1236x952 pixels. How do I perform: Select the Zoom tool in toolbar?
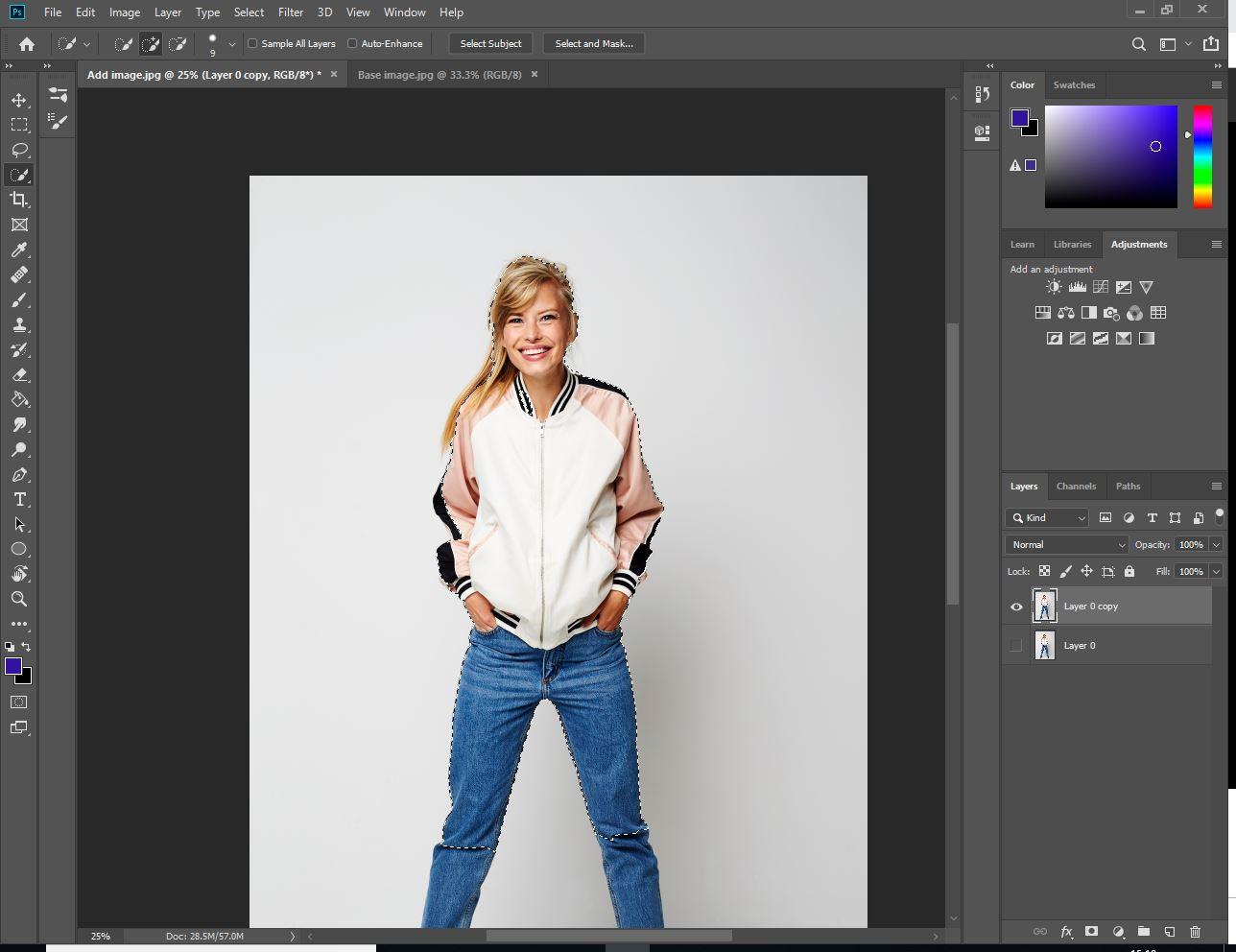click(x=19, y=599)
